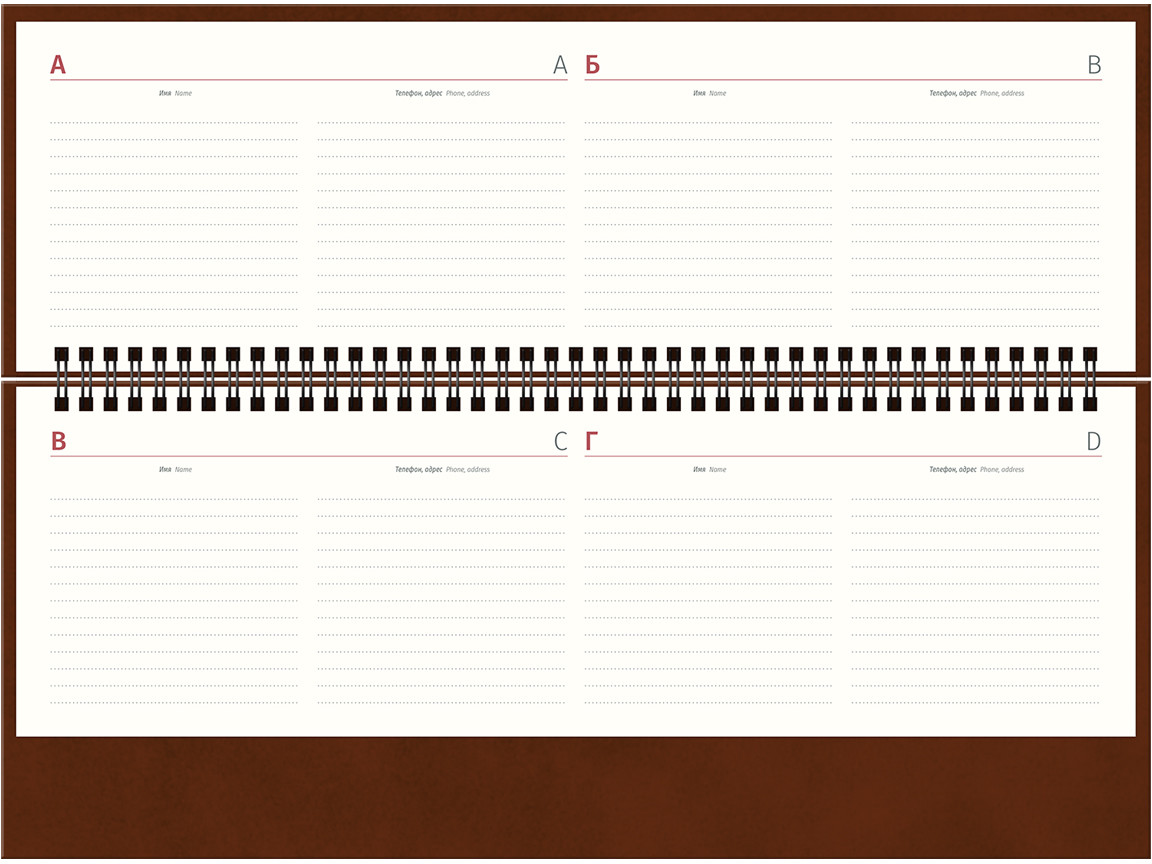Click the red Cyrillic letter А heading

[x=58, y=66]
